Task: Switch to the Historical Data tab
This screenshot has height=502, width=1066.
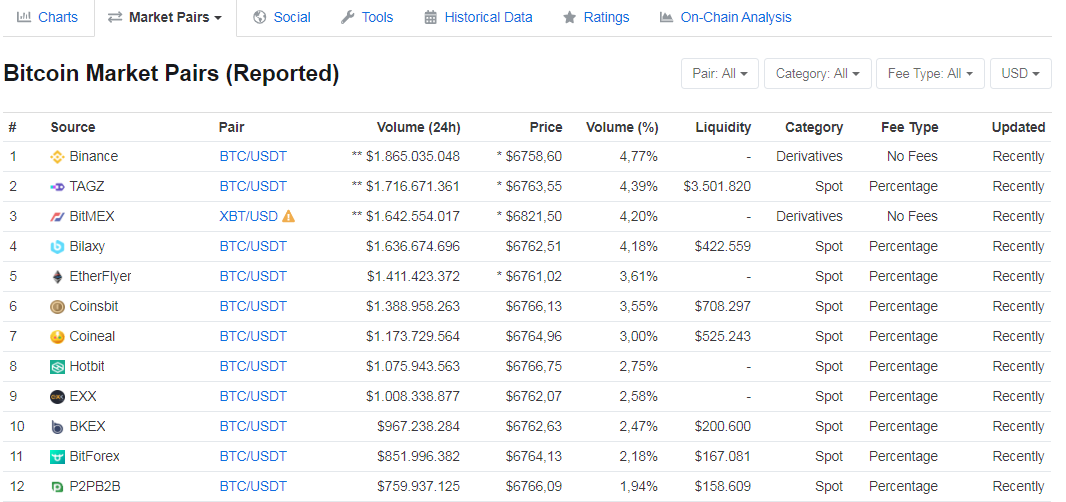Action: 478,17
